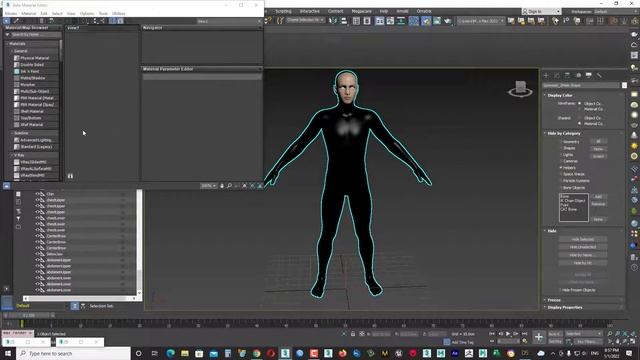Select Wireframe Material Color radio button
Viewport: 640px width, 360px height.
pyautogui.click(x=580, y=109)
